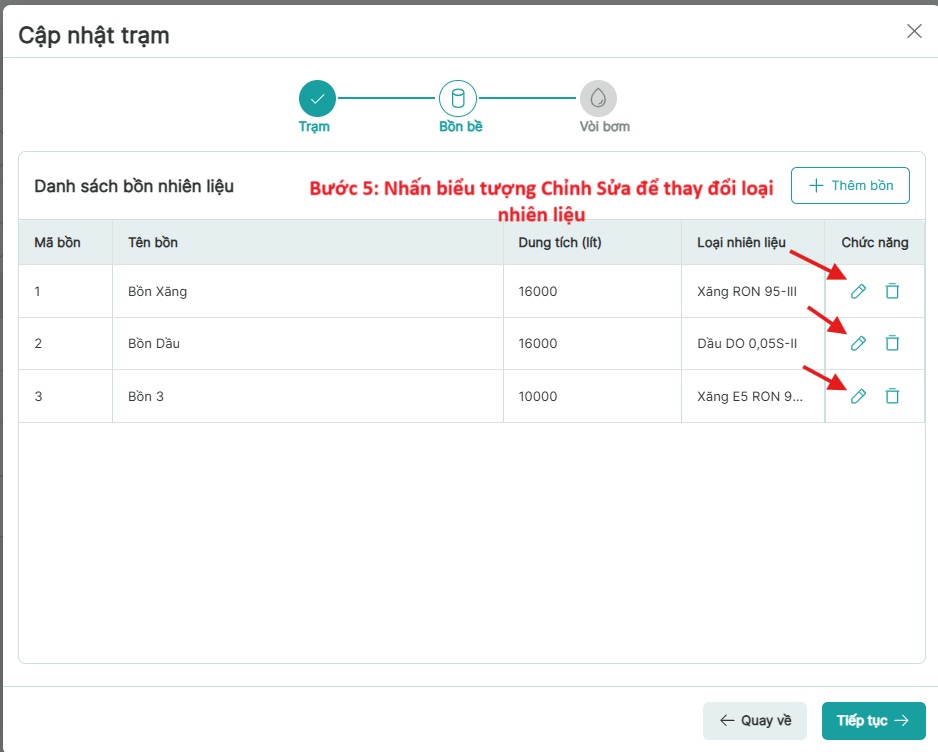The width and height of the screenshot is (938, 752).
Task: Select the Dầu DO 0,05S-II cell
Action: (x=746, y=343)
